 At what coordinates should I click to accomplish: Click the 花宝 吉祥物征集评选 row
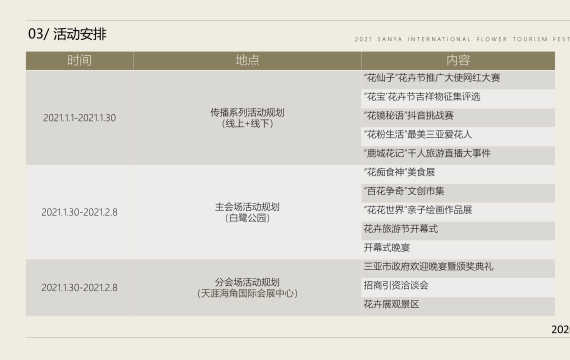pos(458,99)
